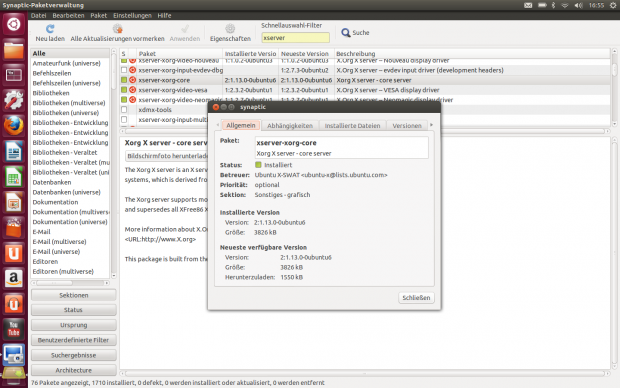
Task: Click Benutzerdefinierte Filter button
Action: (74, 340)
